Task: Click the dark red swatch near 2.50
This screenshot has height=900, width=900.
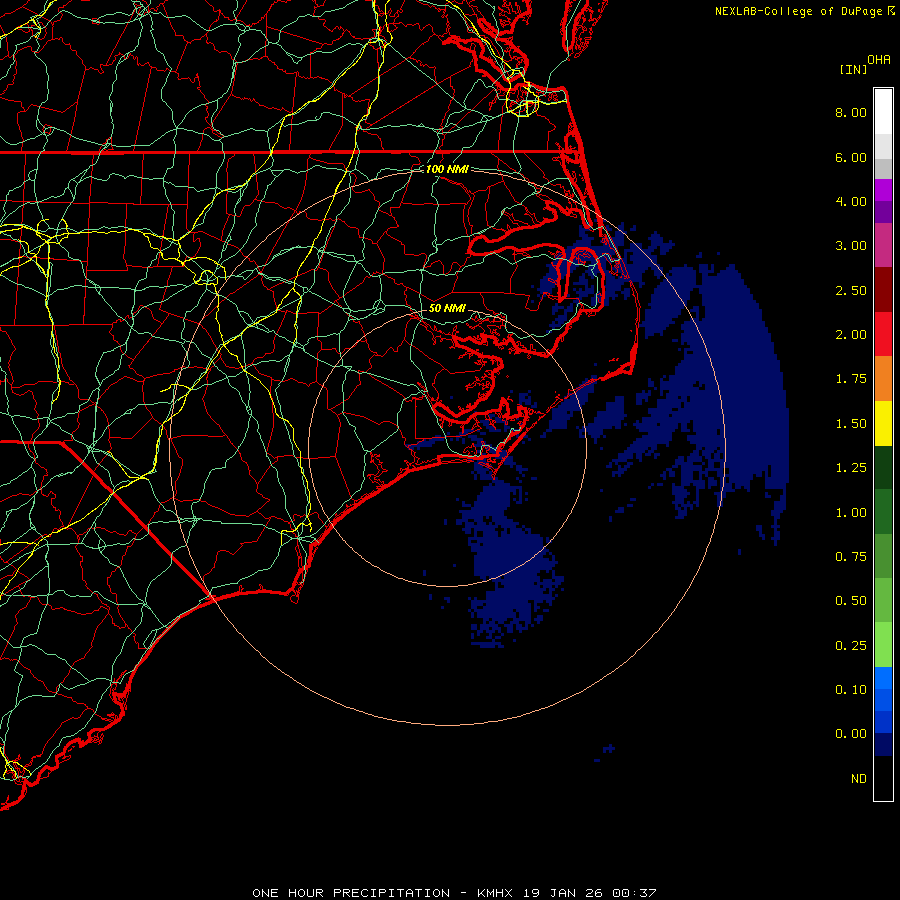Action: [x=883, y=290]
